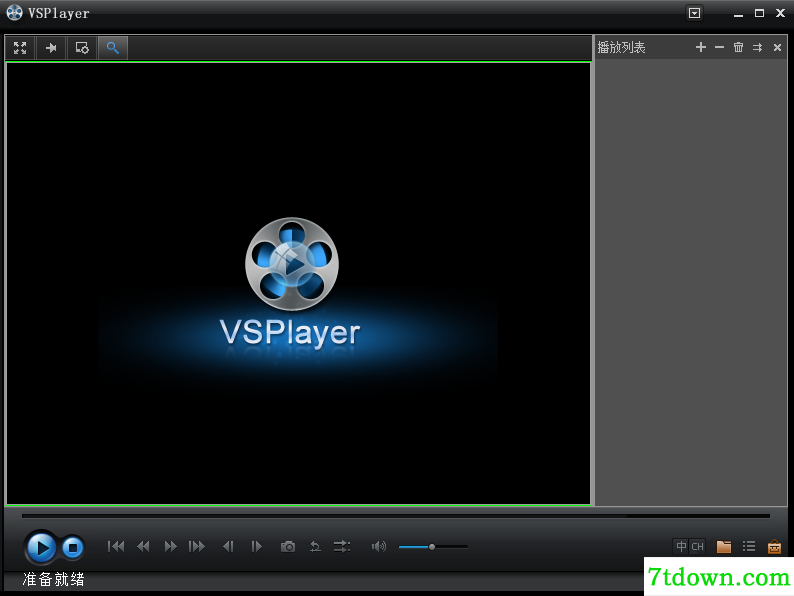The width and height of the screenshot is (794, 596).
Task: Step back one frame
Action: coord(228,546)
